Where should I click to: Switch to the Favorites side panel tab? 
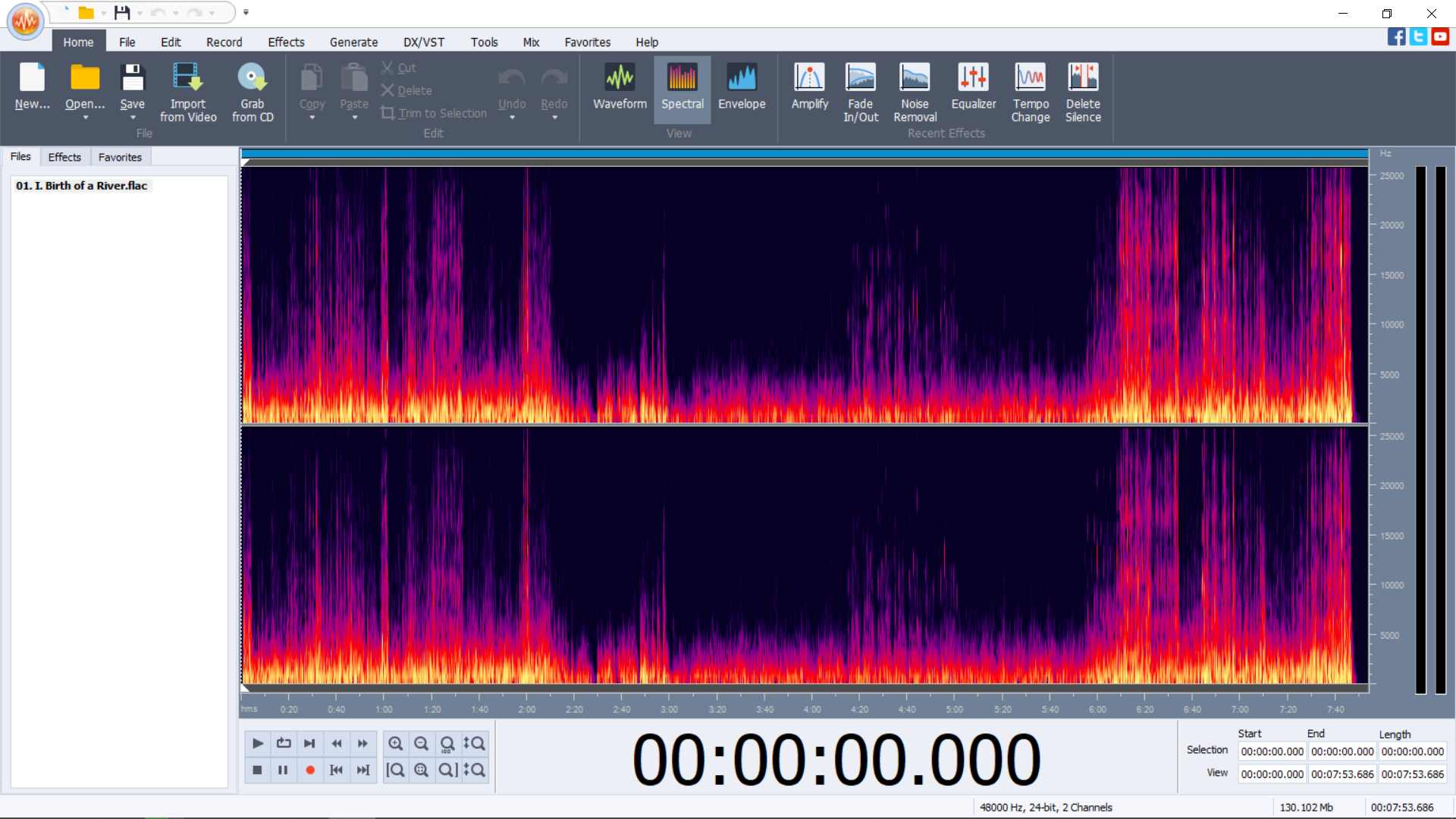tap(120, 157)
